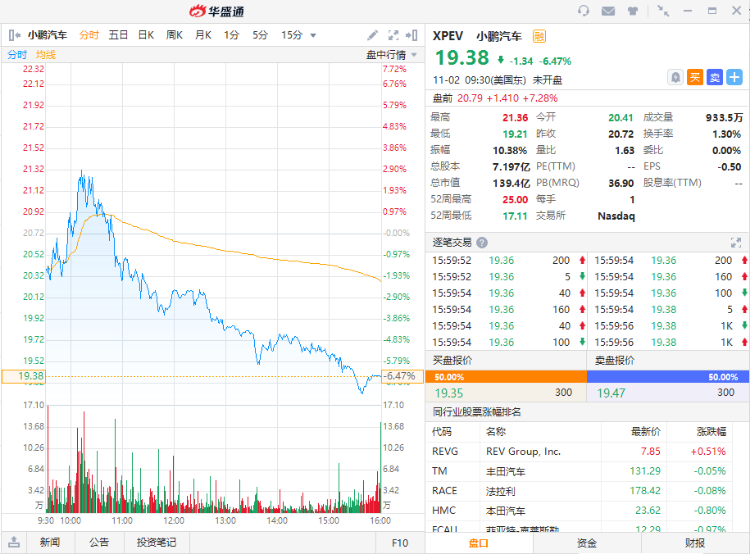Collapse left panel icon beside 小鹏汽车

pos(14,35)
